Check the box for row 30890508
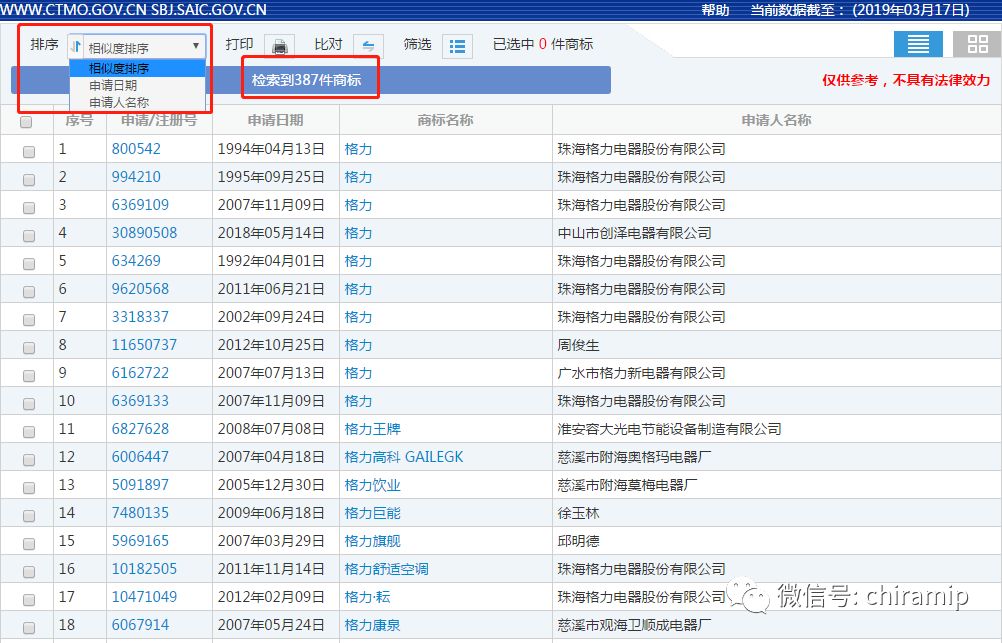The height and width of the screenshot is (643, 1002). click(x=29, y=236)
